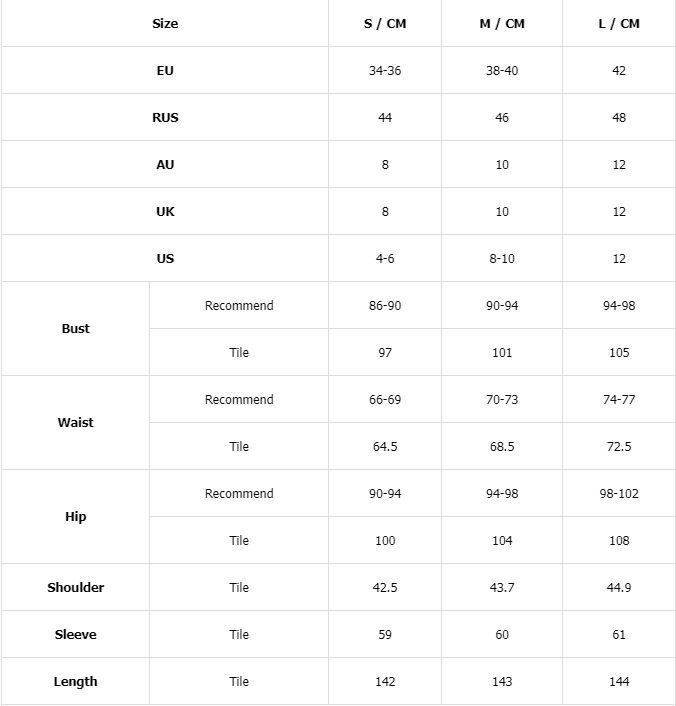The image size is (676, 706).
Task: Select the "Size" header cell
Action: tap(165, 24)
